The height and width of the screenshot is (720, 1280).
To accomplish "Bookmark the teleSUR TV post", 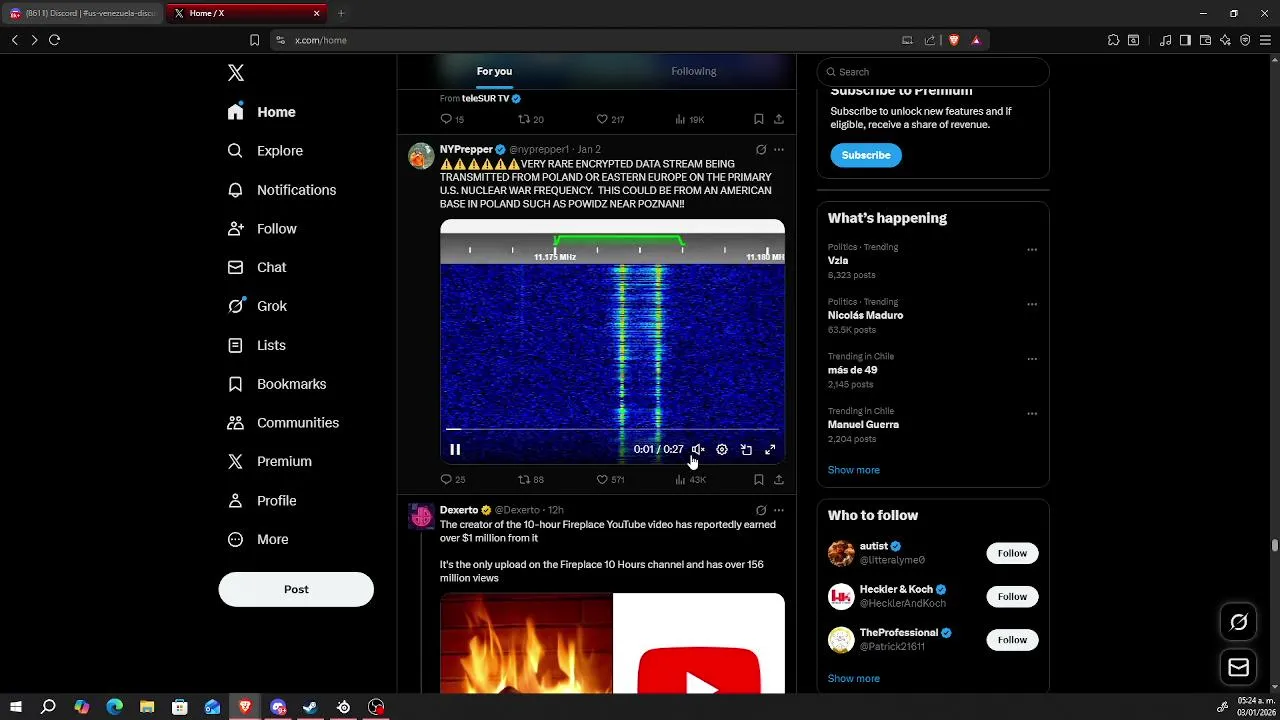I will (758, 119).
